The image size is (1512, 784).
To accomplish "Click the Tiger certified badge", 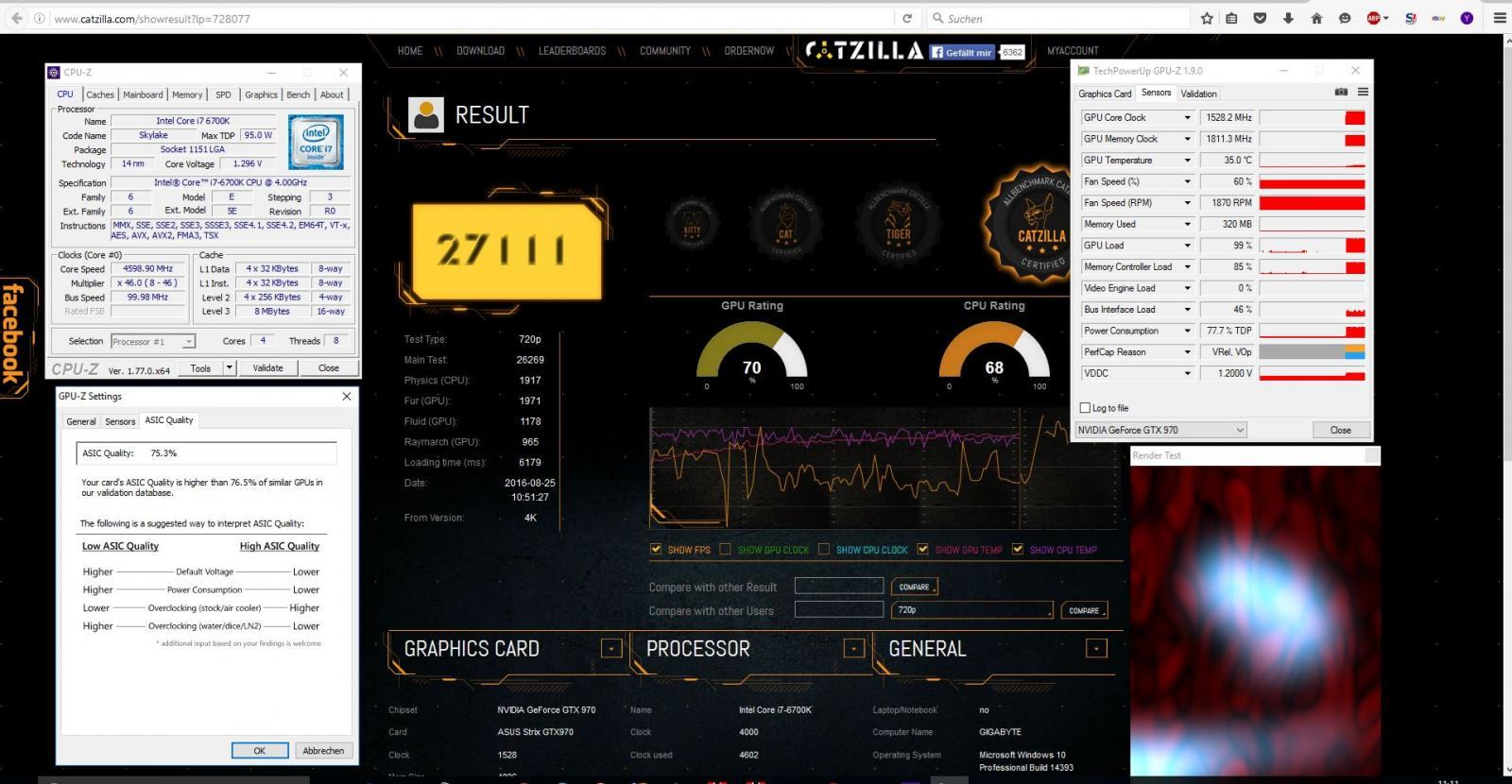I will 898,225.
